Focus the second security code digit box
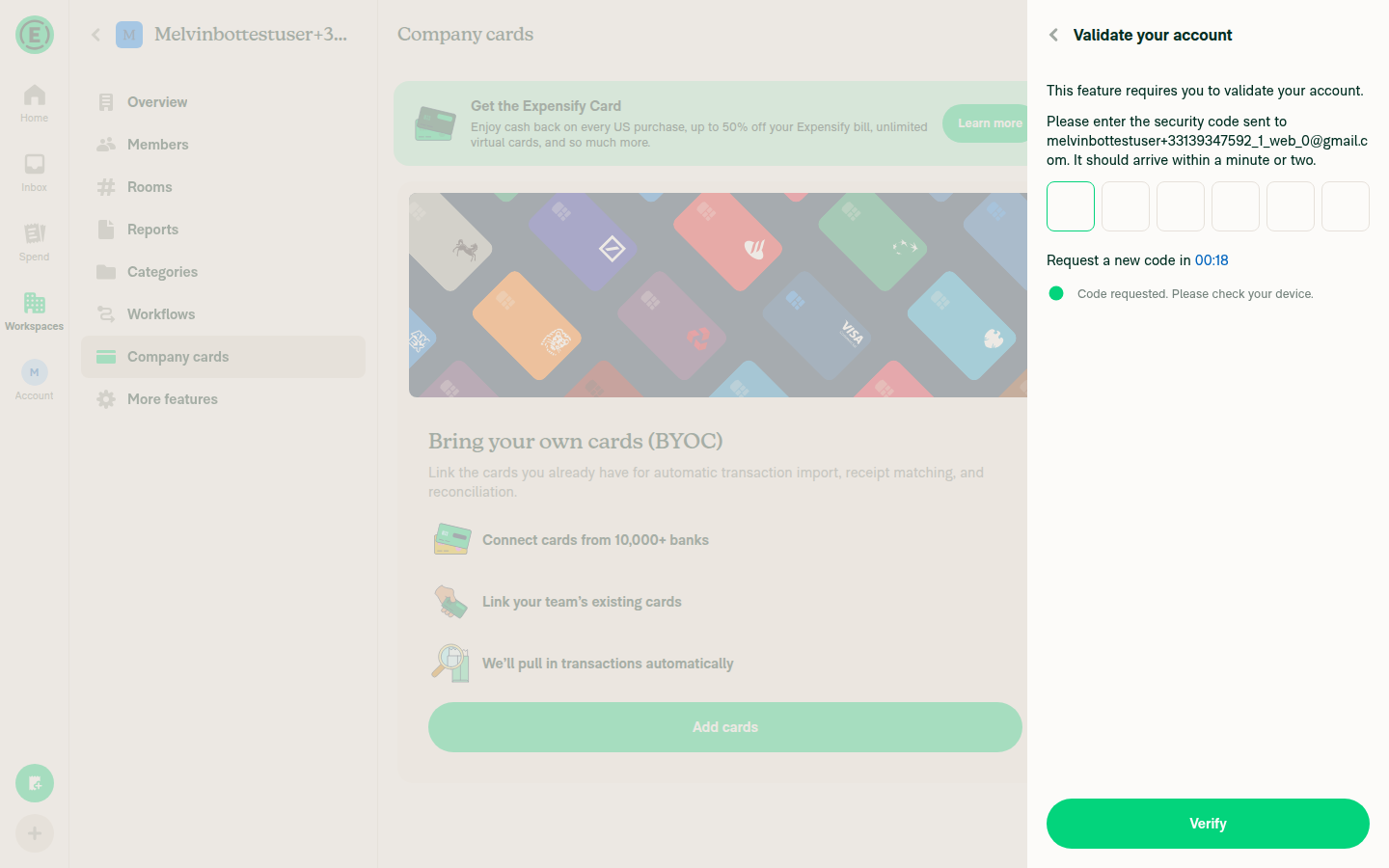1389x868 pixels. 1126,206
